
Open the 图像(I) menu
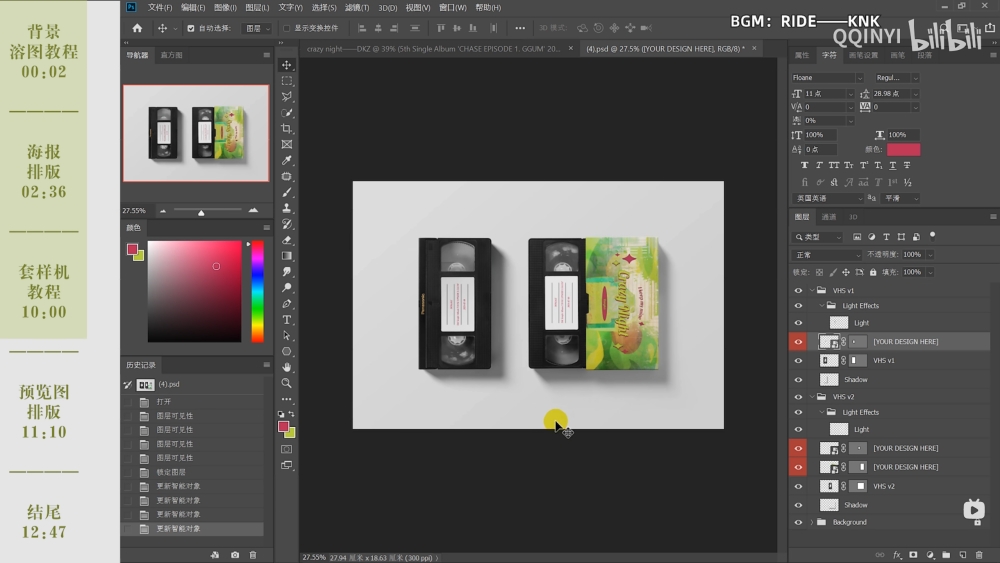tap(225, 8)
